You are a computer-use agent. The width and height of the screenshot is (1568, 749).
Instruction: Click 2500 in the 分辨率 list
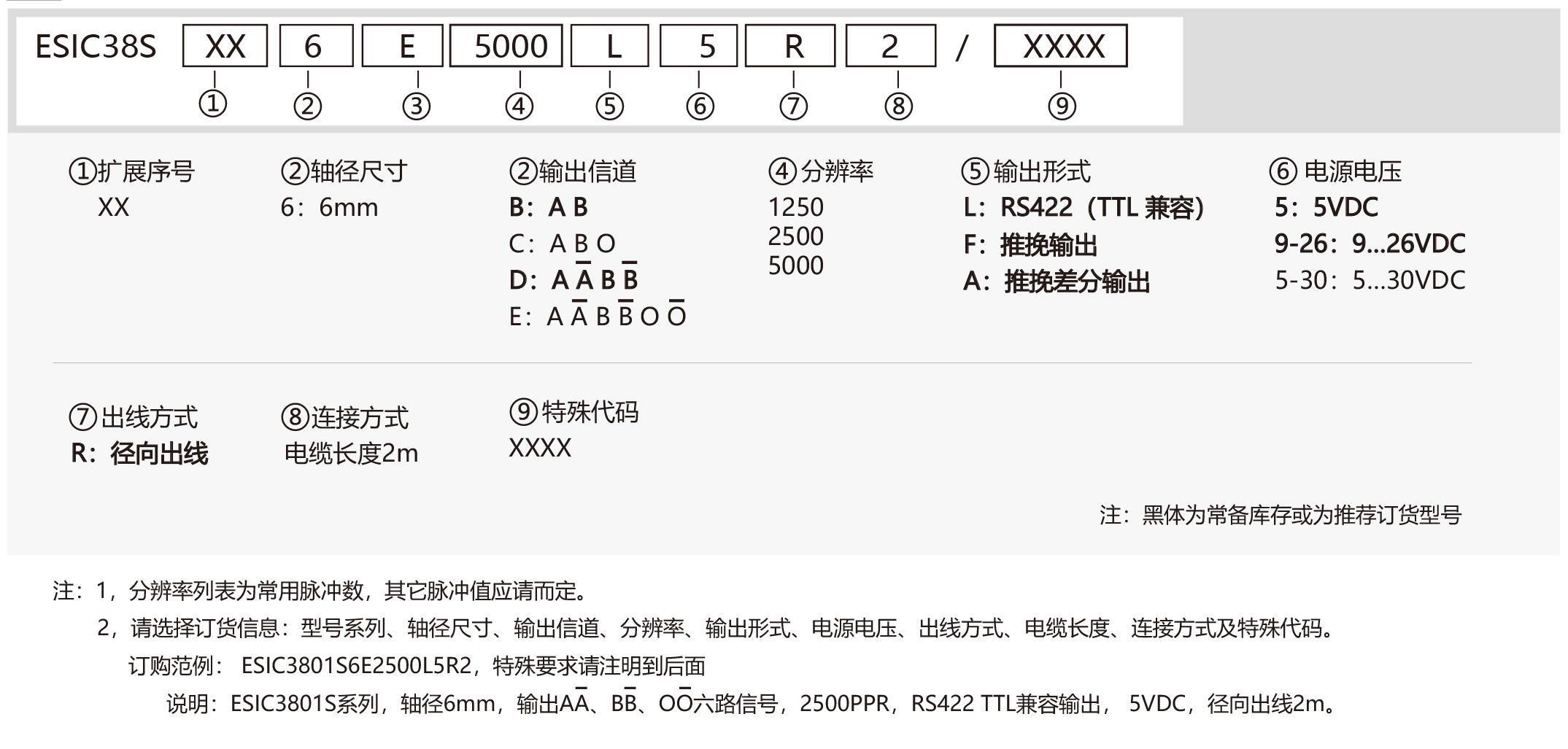coord(795,236)
